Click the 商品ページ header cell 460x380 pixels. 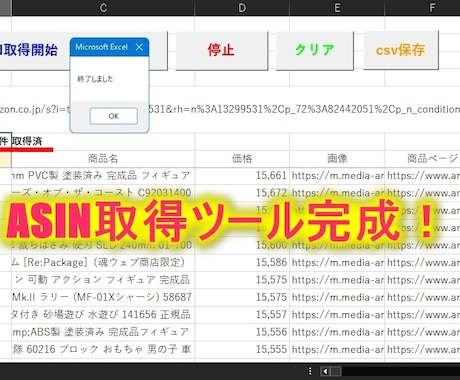(x=422, y=159)
